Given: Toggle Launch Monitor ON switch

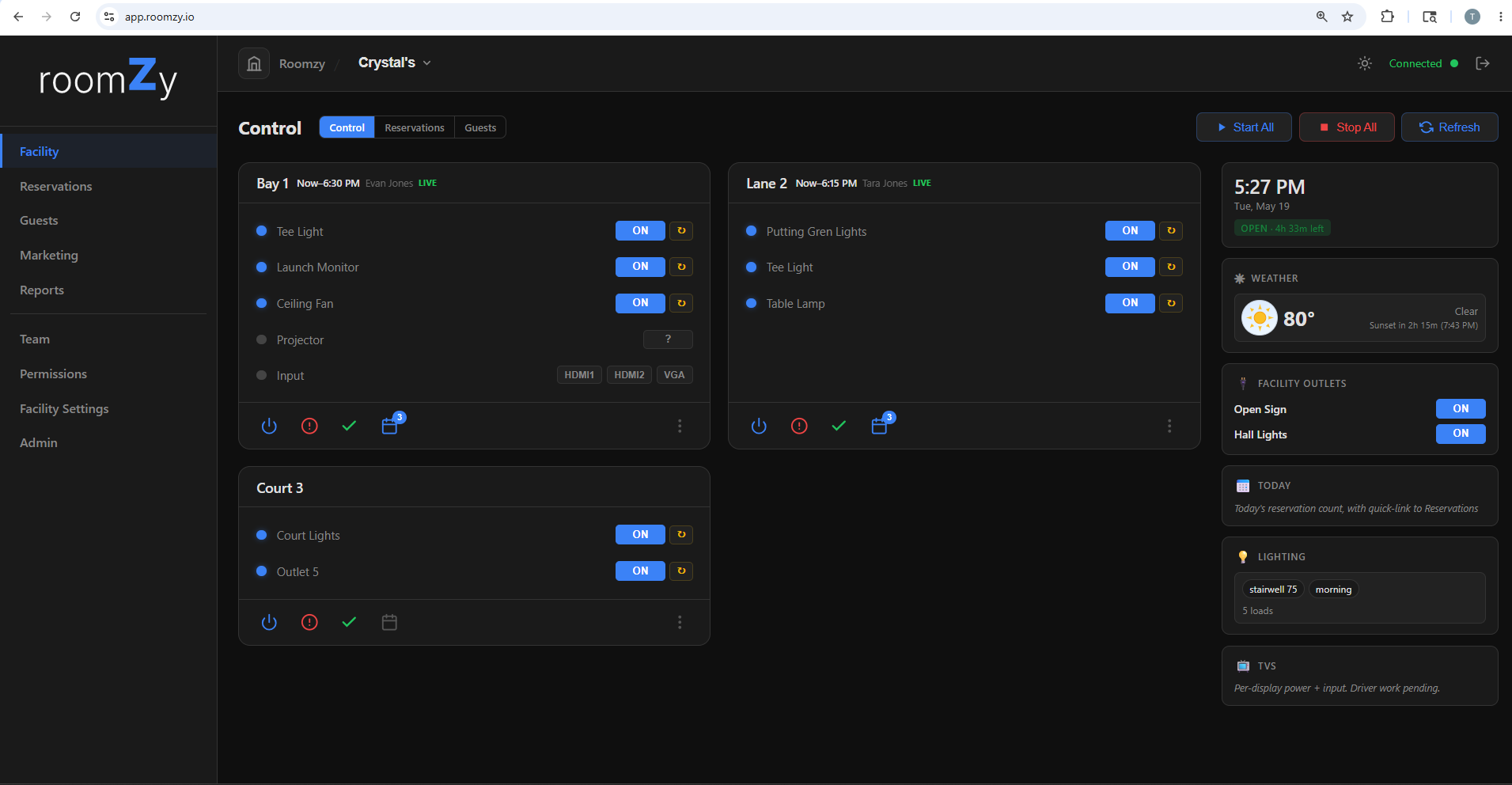Looking at the screenshot, I should pos(640,267).
